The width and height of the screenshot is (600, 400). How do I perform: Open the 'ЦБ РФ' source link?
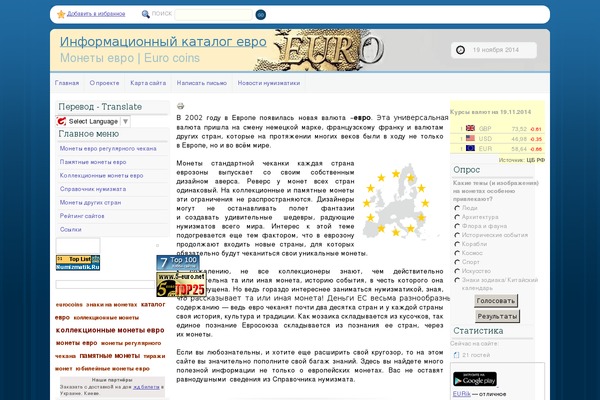pos(535,160)
